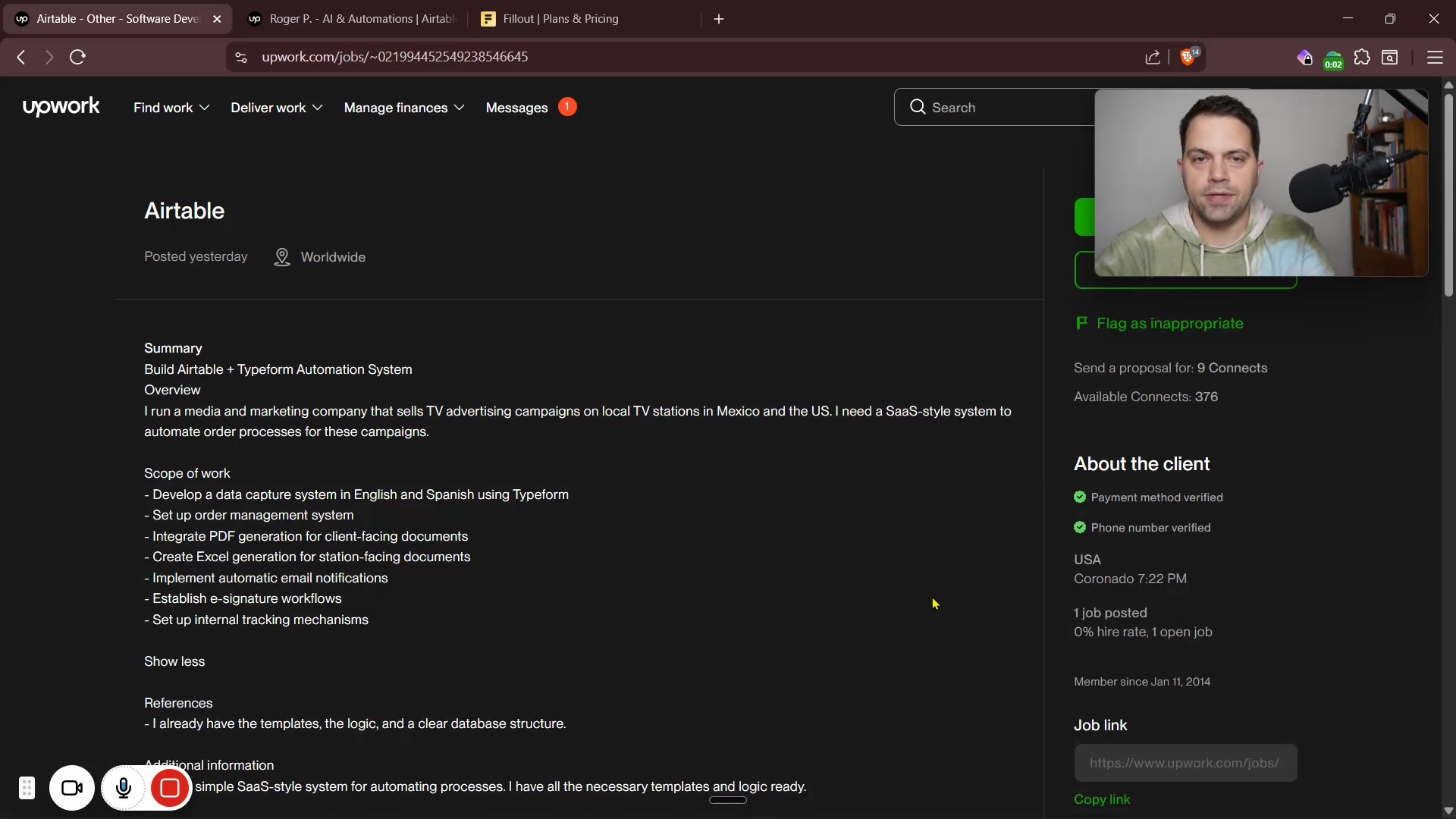Toggle the recorder microphone button
1456x819 pixels.
[124, 789]
